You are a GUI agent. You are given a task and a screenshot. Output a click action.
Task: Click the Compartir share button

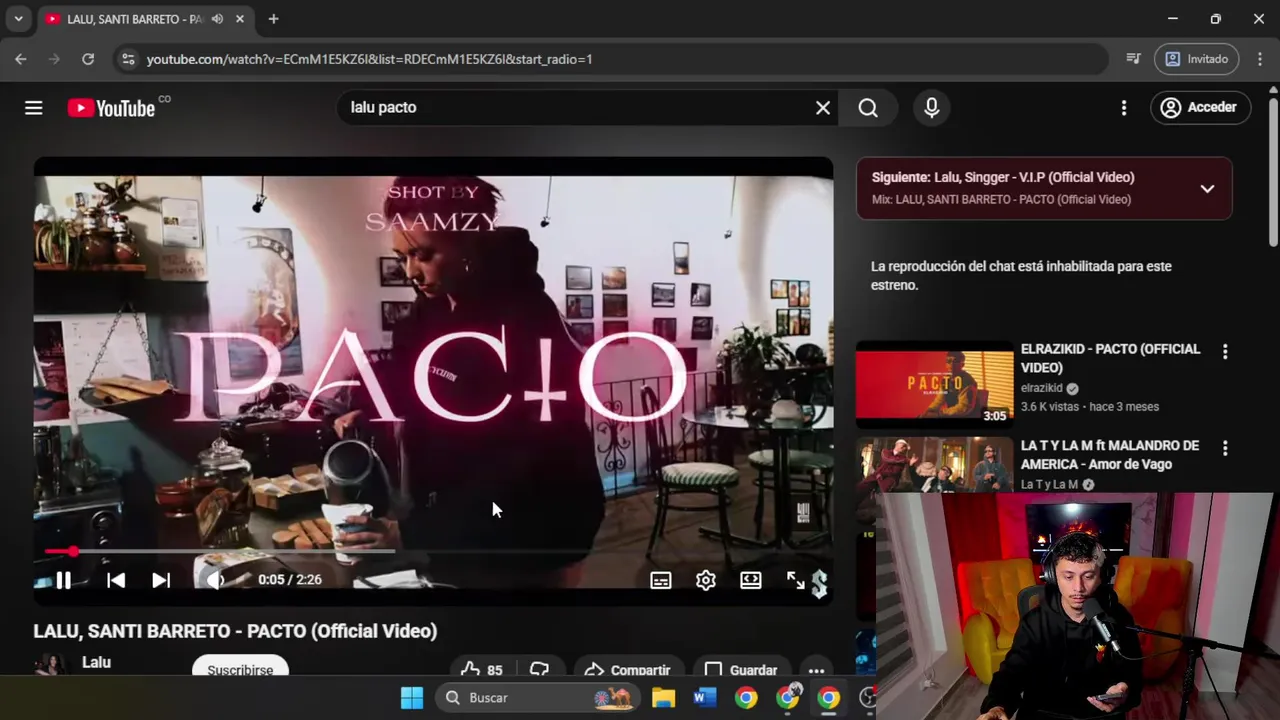pos(627,670)
